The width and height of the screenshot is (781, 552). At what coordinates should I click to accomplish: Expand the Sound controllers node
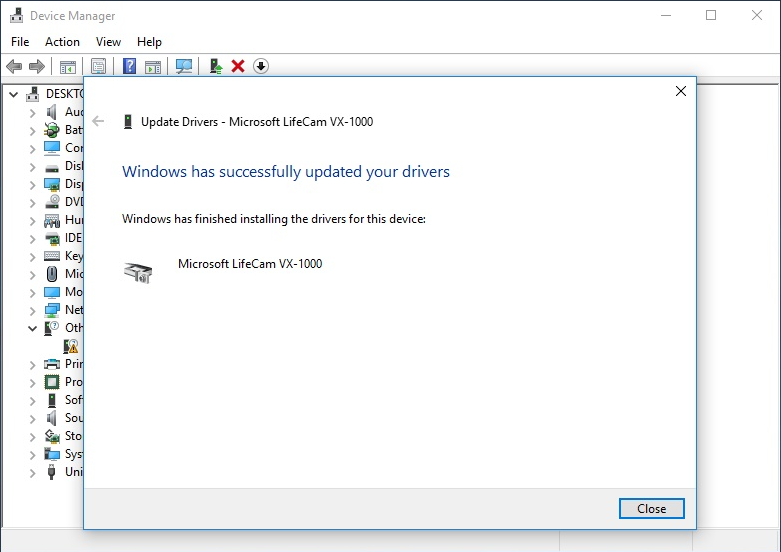pyautogui.click(x=32, y=418)
